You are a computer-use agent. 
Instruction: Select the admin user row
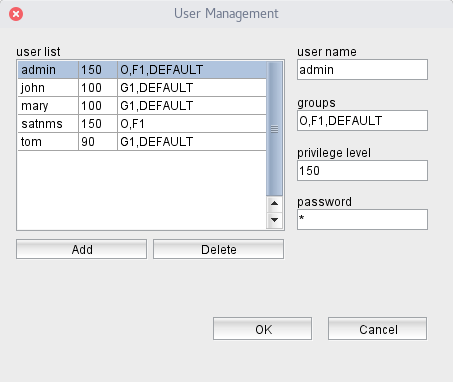[142, 70]
